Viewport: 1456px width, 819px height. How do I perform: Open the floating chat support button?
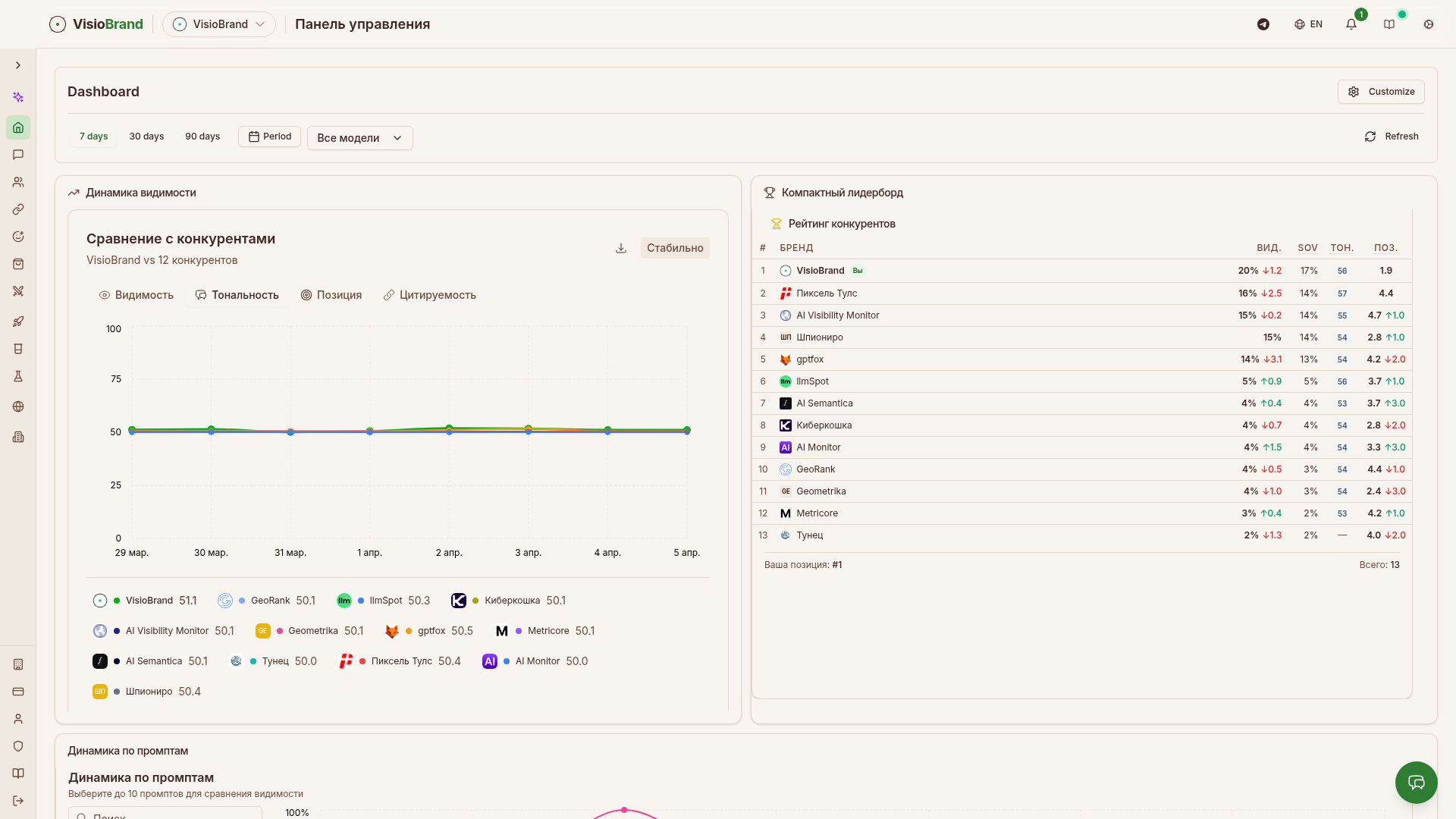click(1416, 782)
